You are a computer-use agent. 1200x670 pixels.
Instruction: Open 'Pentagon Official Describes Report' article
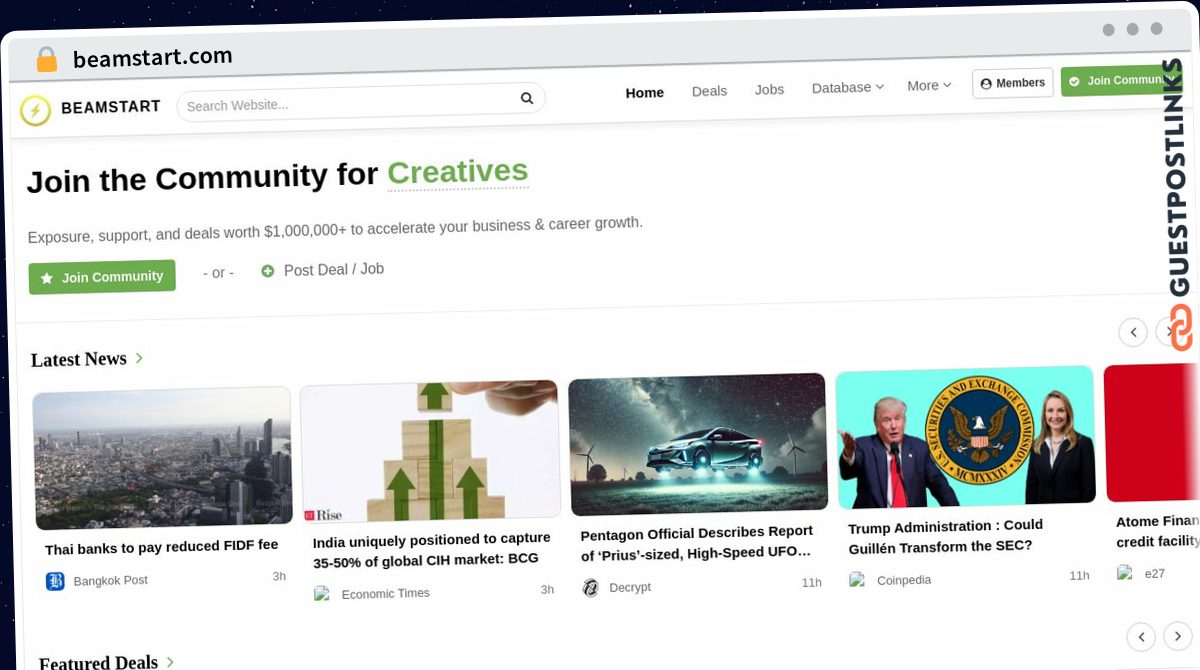[697, 542]
